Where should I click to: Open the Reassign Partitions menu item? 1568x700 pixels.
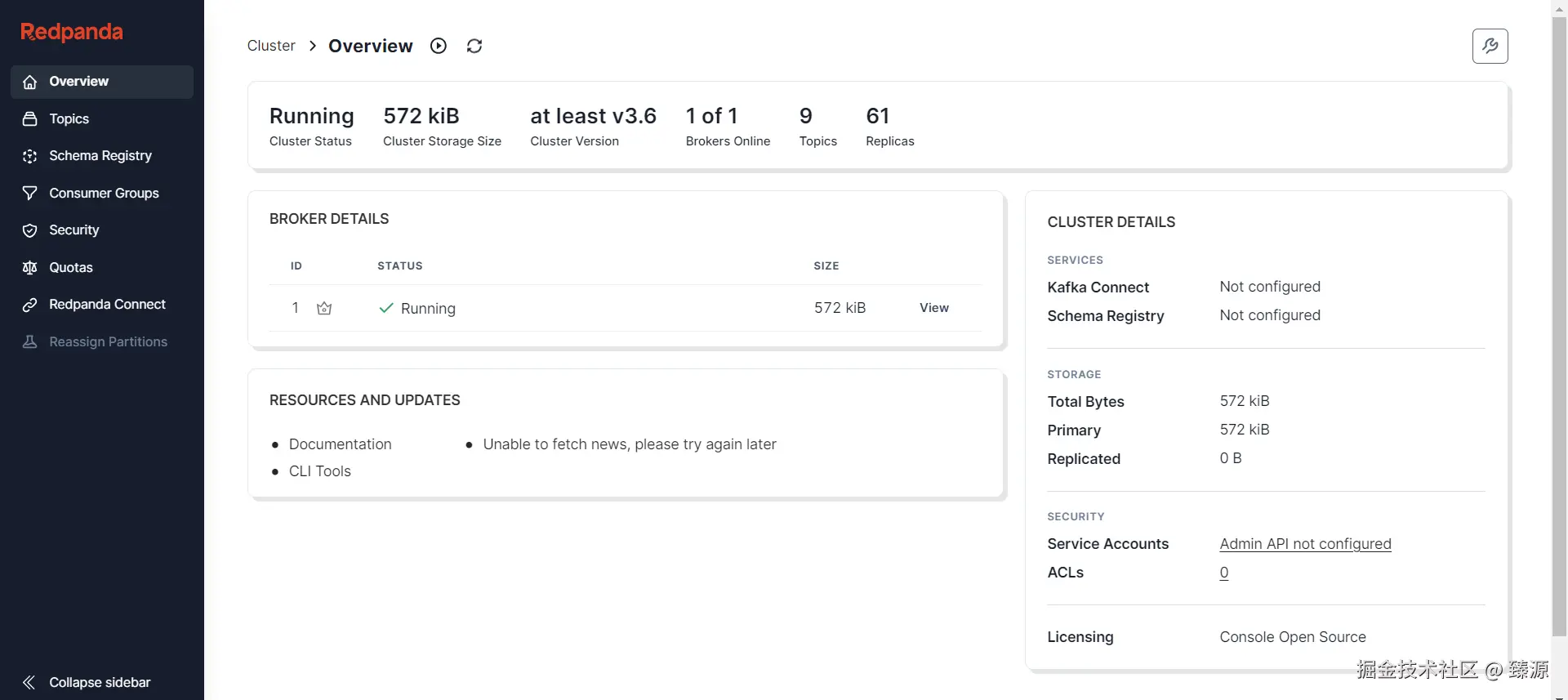coord(108,341)
